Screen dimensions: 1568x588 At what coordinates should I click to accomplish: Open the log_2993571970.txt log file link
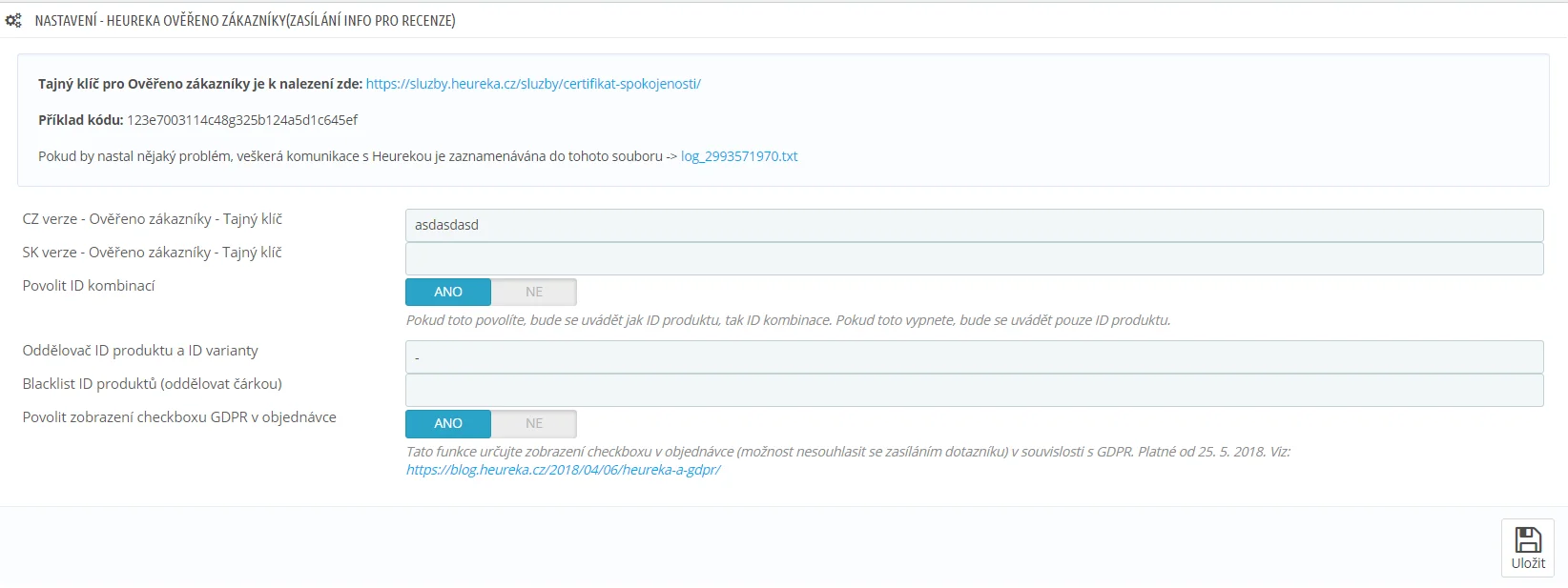739,156
